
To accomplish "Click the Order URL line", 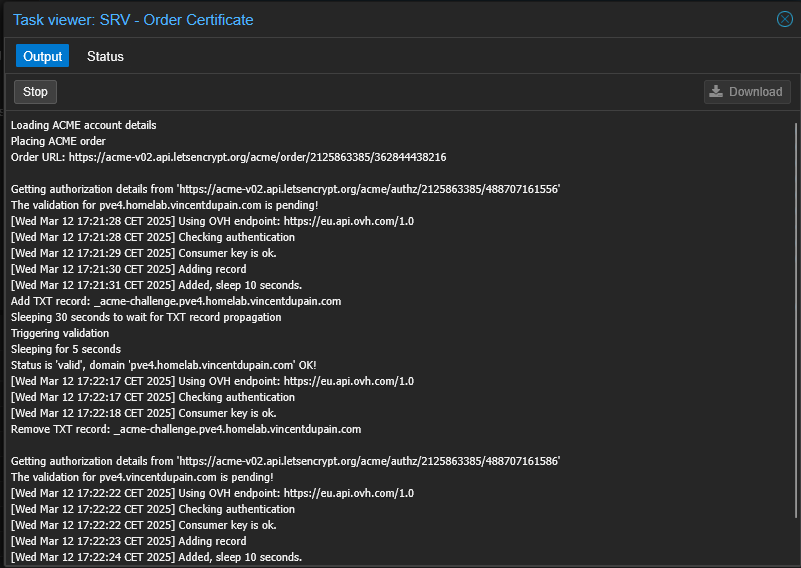I will click(x=228, y=157).
